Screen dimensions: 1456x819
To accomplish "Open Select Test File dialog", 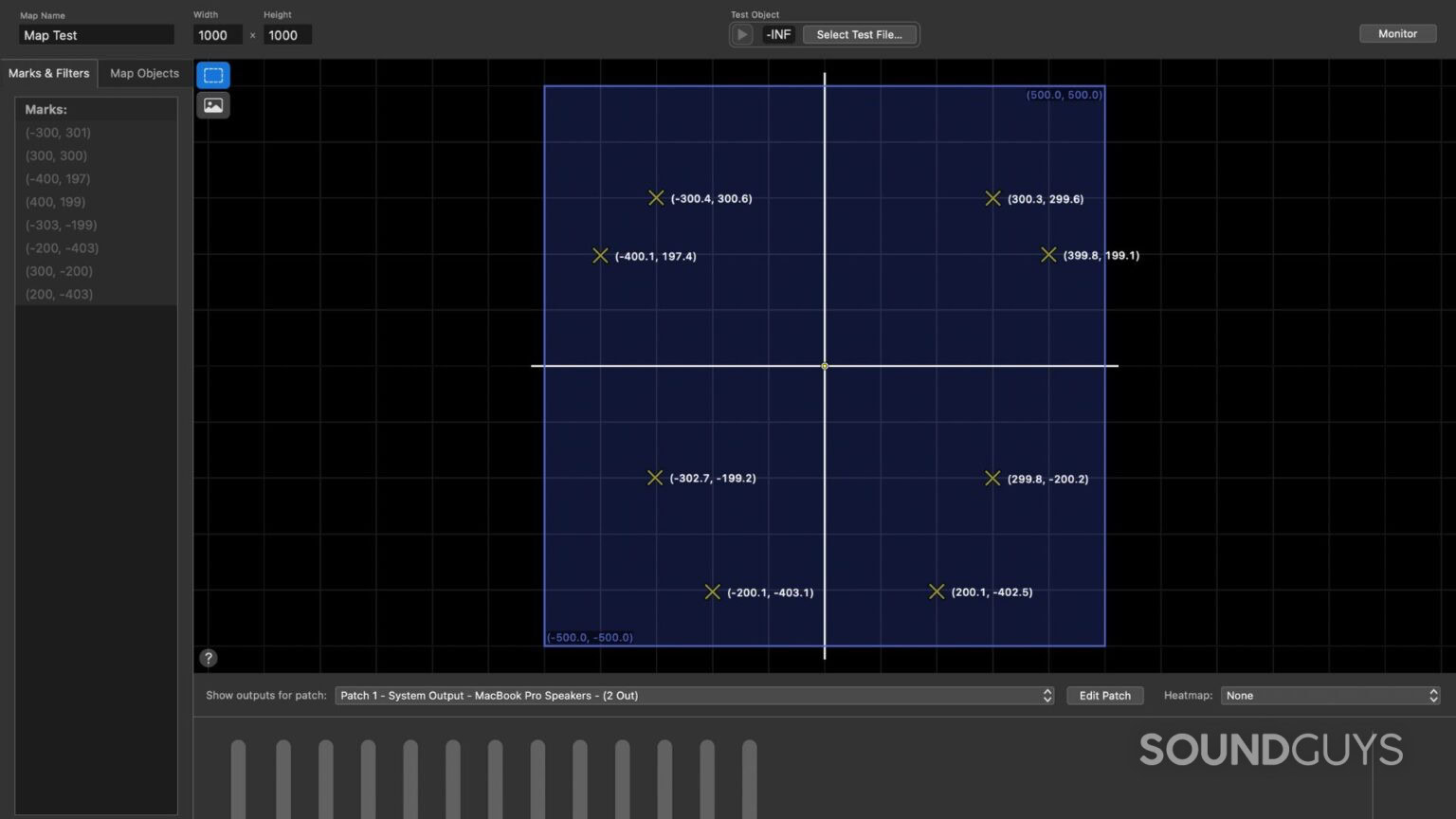I will click(x=859, y=34).
